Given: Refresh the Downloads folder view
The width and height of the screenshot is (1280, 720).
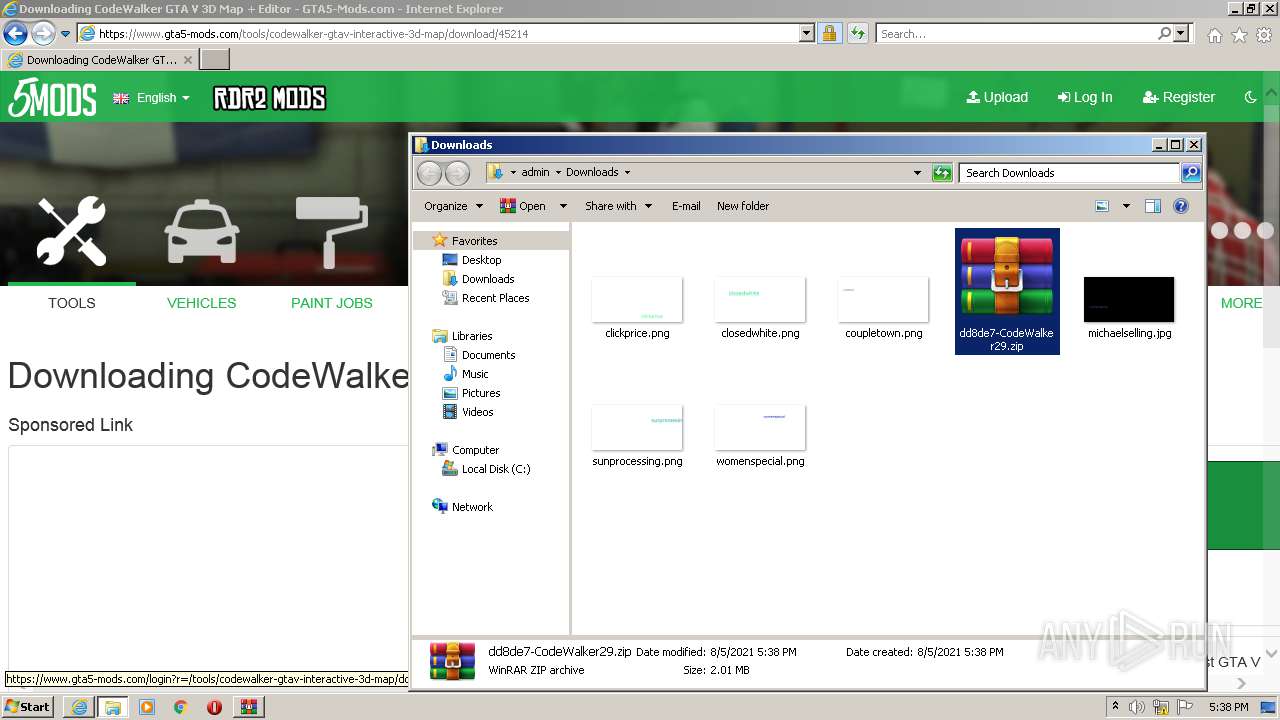Looking at the screenshot, I should (942, 173).
